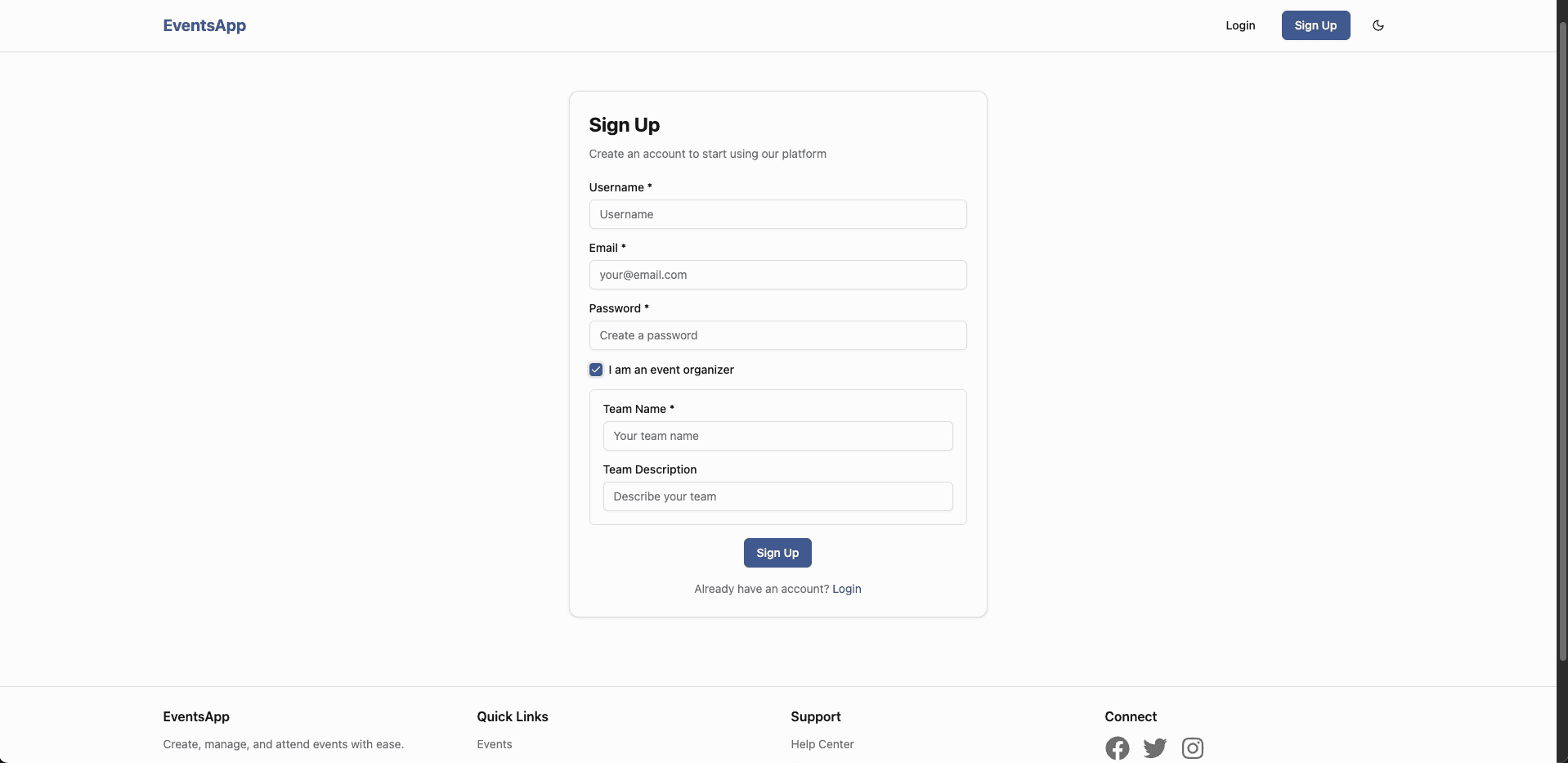Viewport: 1568px width, 763px height.
Task: Select the Login item in the navigation bar
Action: 1239,25
